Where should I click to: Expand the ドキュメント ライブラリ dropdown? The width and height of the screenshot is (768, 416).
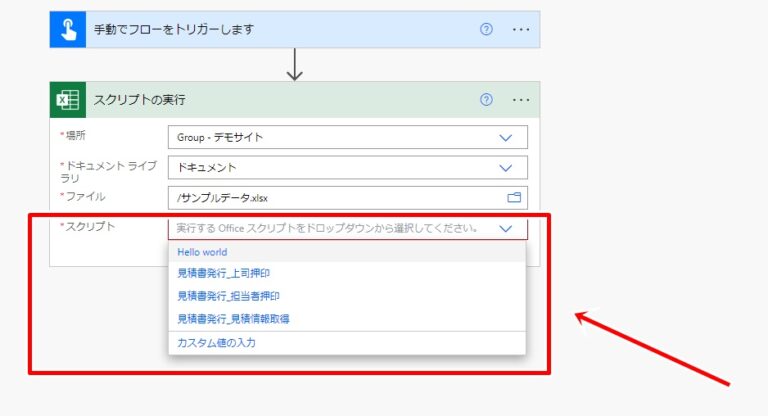point(505,168)
